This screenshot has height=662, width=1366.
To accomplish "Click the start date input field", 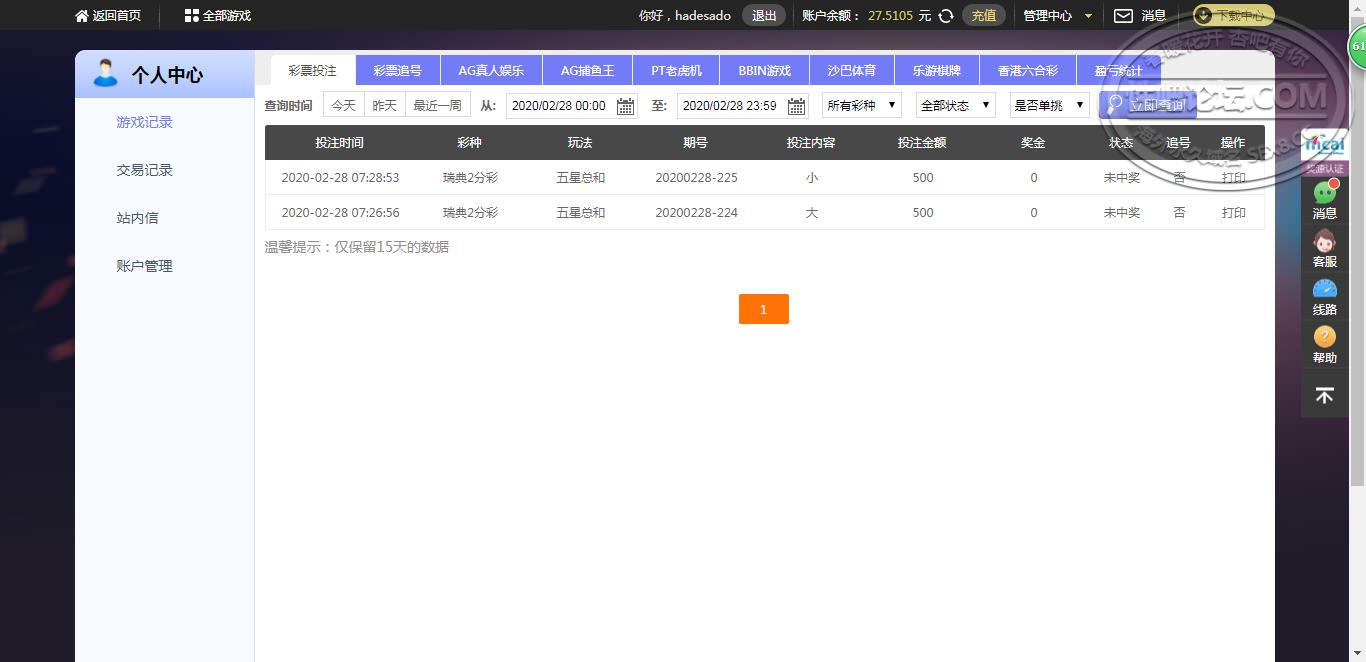I will [x=560, y=106].
